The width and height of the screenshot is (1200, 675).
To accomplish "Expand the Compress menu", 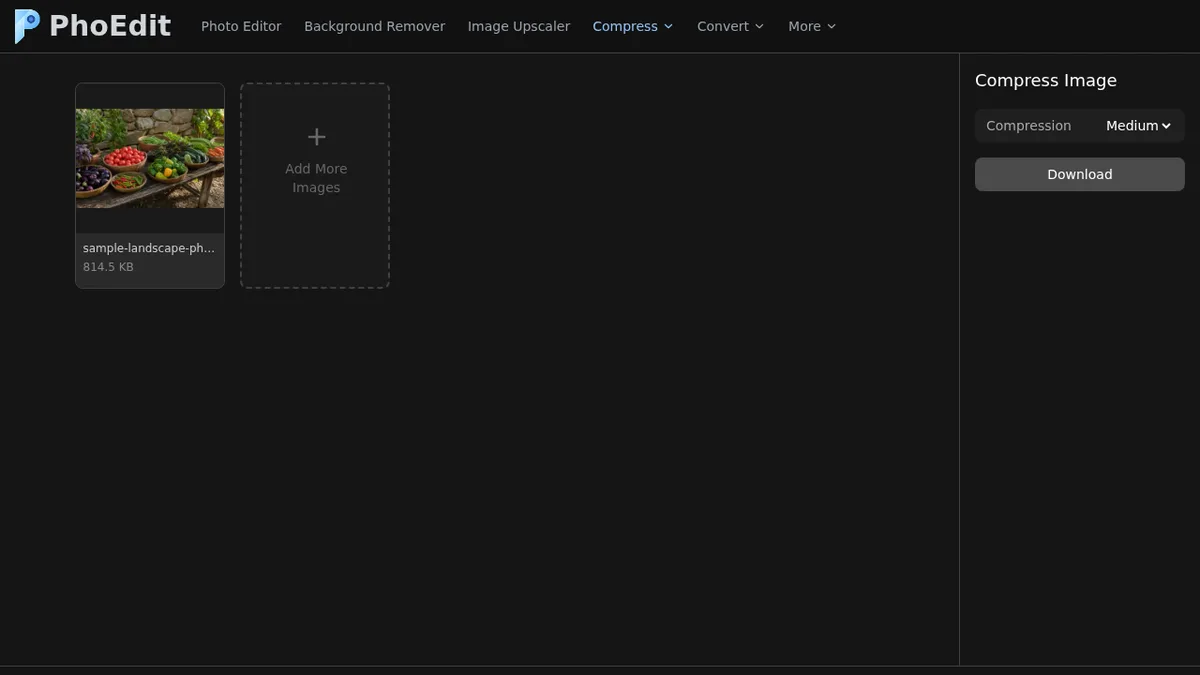I will pos(633,26).
